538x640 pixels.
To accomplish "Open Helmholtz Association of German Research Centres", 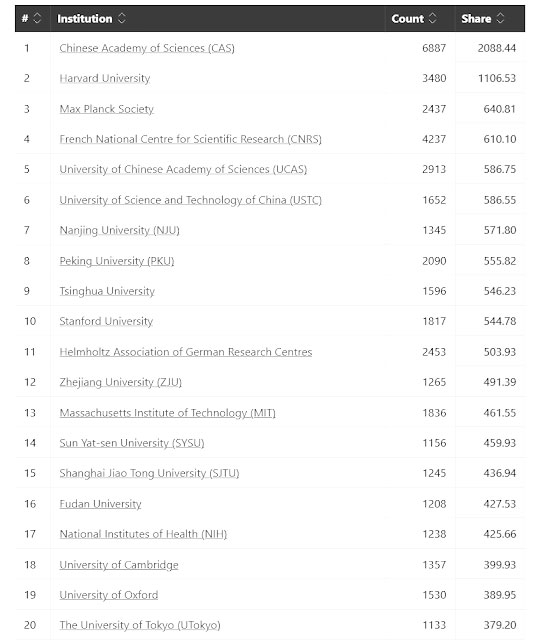I will [186, 352].
